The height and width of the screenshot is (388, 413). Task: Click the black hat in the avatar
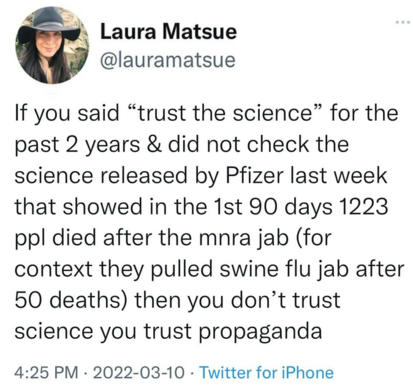(49, 26)
